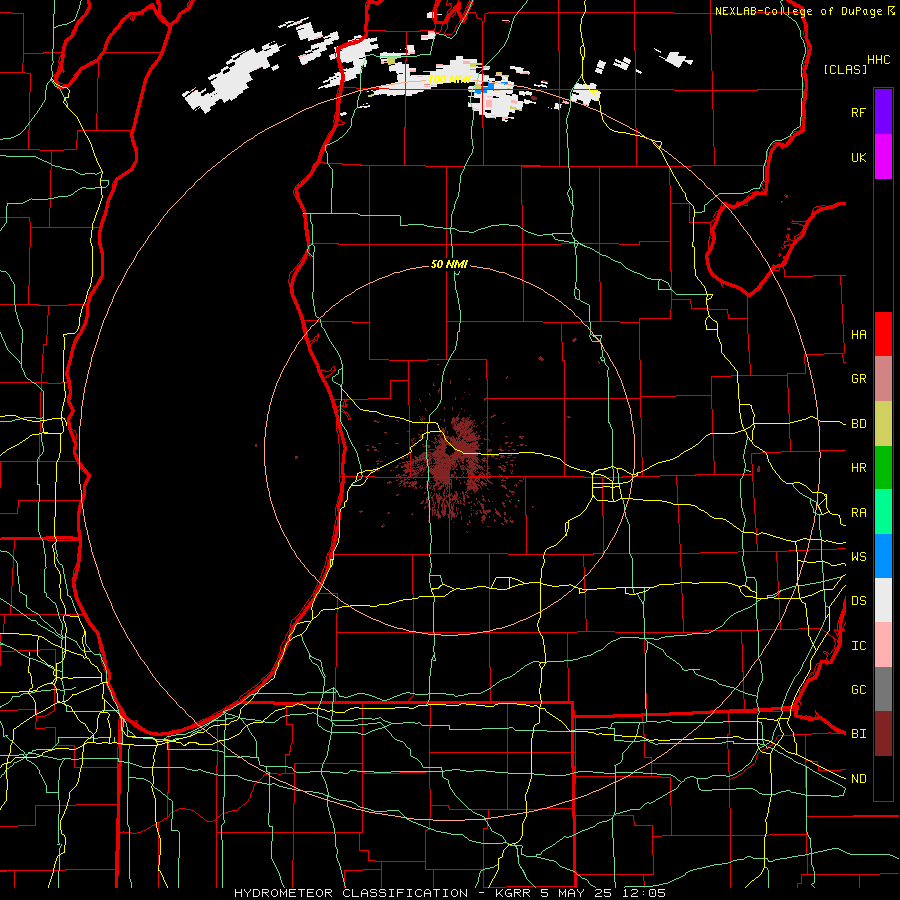Click the purple RF legend color swatch
This screenshot has width=900, height=900.
tap(883, 112)
